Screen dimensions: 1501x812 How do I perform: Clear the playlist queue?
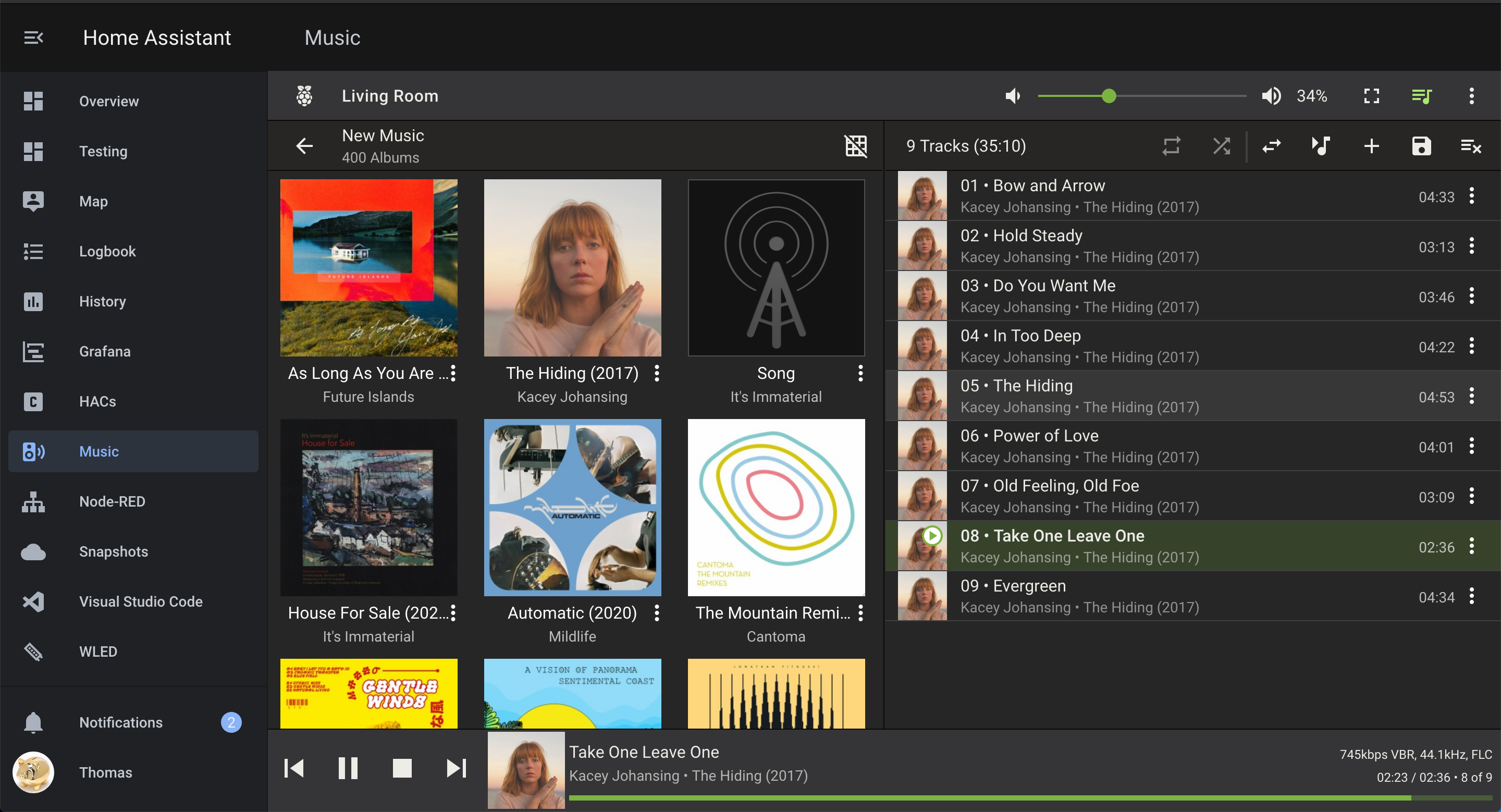click(1471, 145)
